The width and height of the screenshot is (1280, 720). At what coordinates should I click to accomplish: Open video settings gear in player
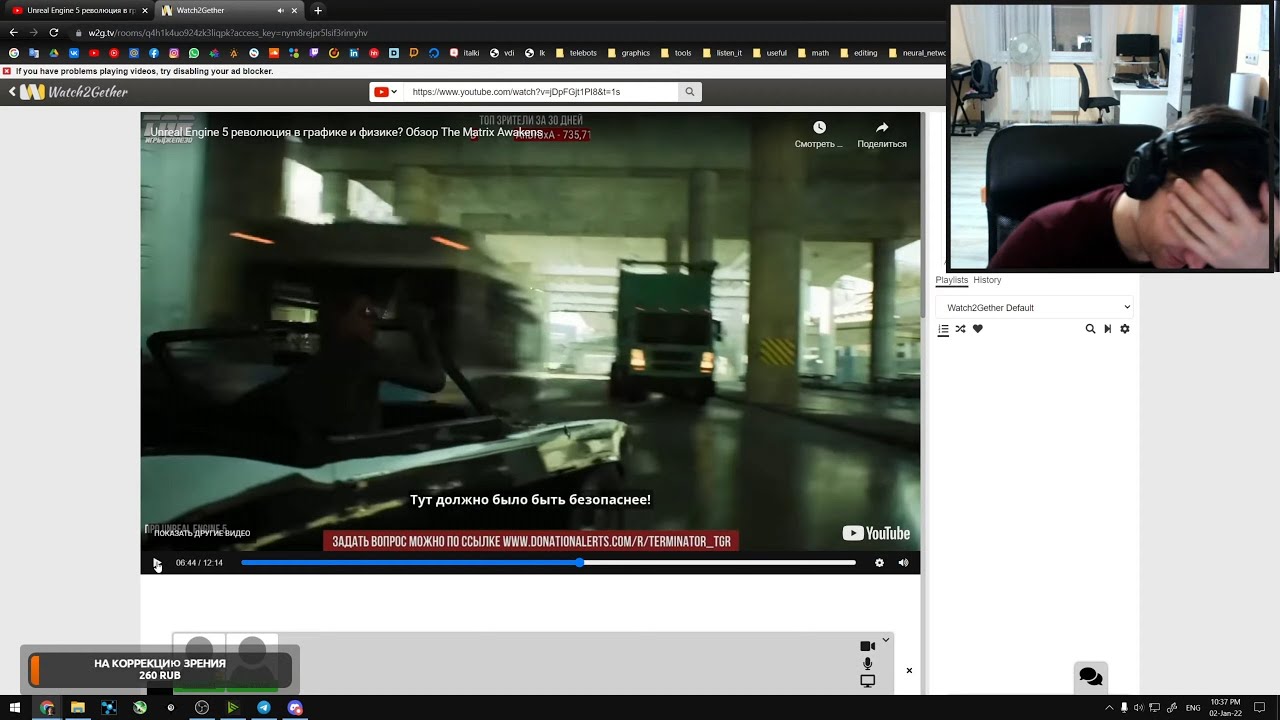(879, 563)
